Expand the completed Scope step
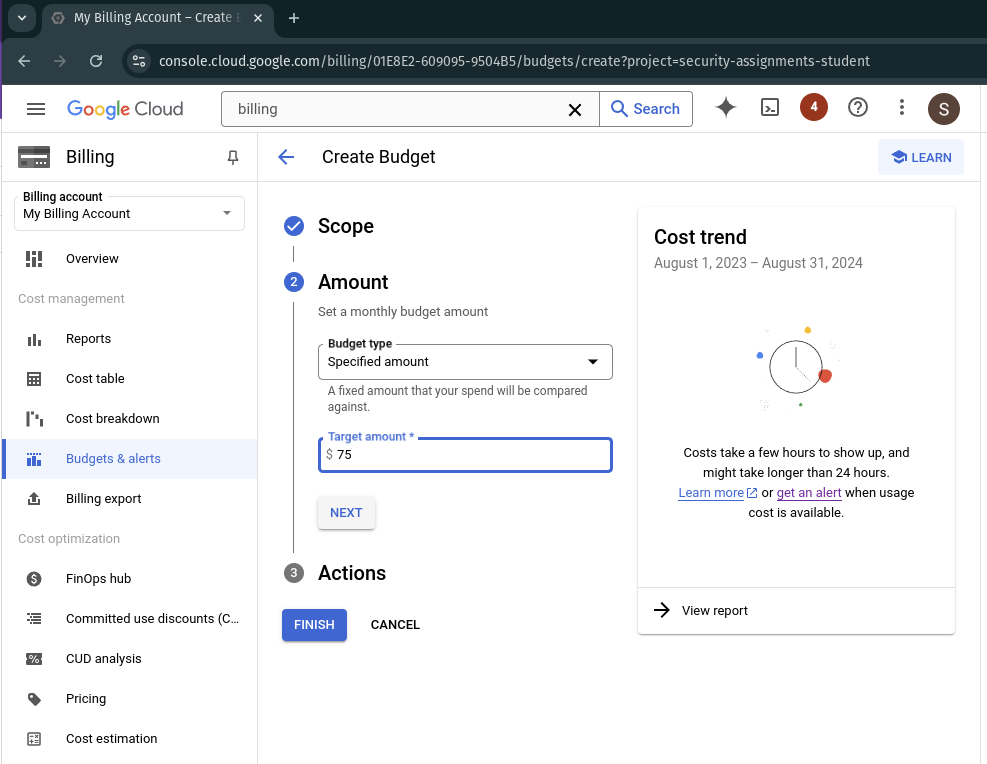 (x=346, y=226)
